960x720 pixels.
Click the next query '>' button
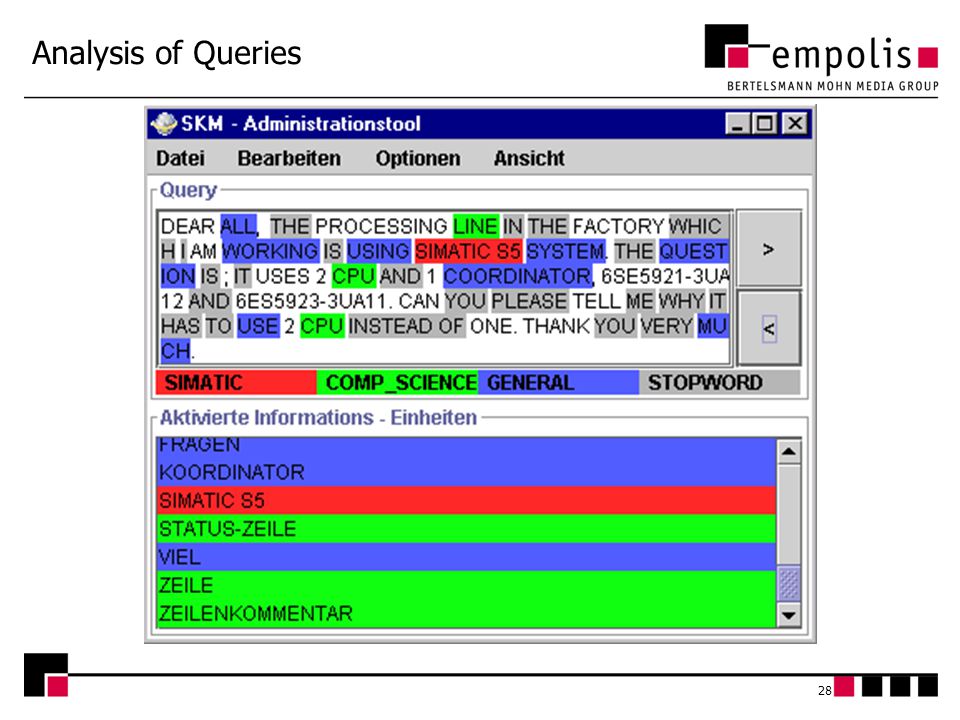[x=769, y=249]
